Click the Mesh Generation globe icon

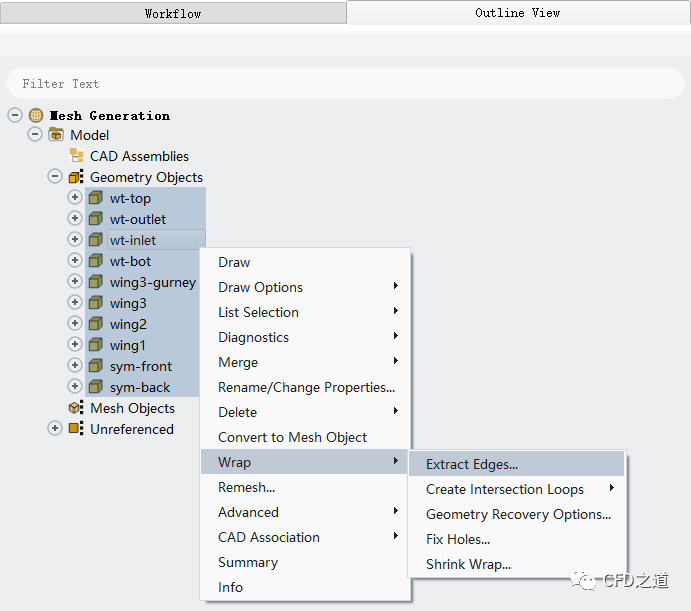tap(36, 115)
